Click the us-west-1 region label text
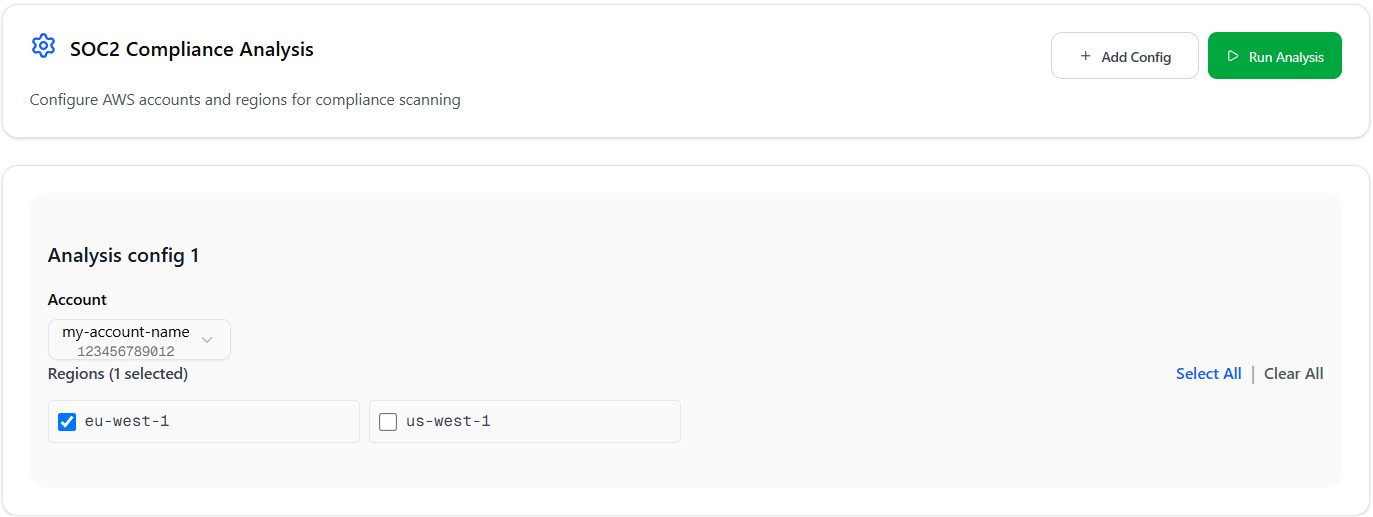Viewport: 1373px width, 517px height. (x=448, y=422)
